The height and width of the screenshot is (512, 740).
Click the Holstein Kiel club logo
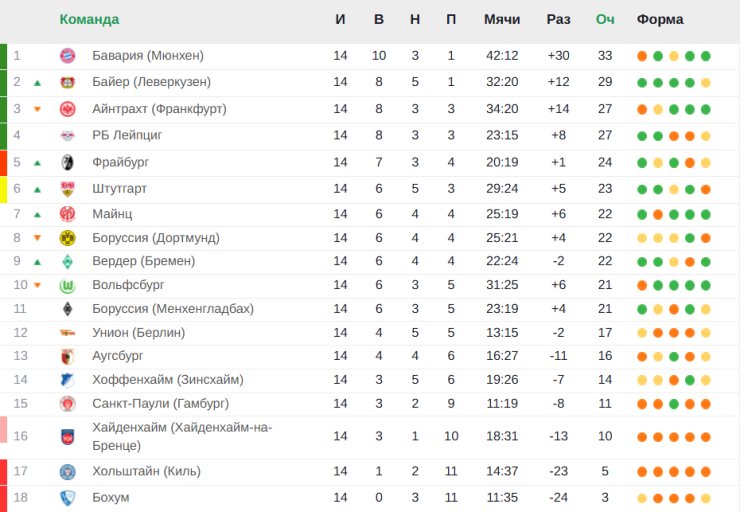(x=68, y=472)
